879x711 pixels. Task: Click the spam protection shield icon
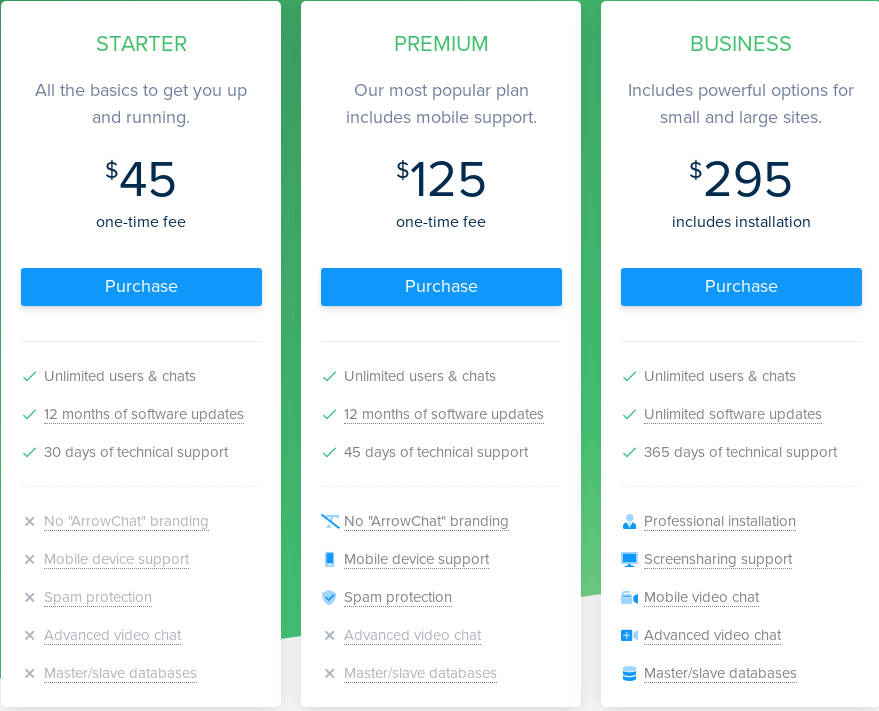point(330,597)
